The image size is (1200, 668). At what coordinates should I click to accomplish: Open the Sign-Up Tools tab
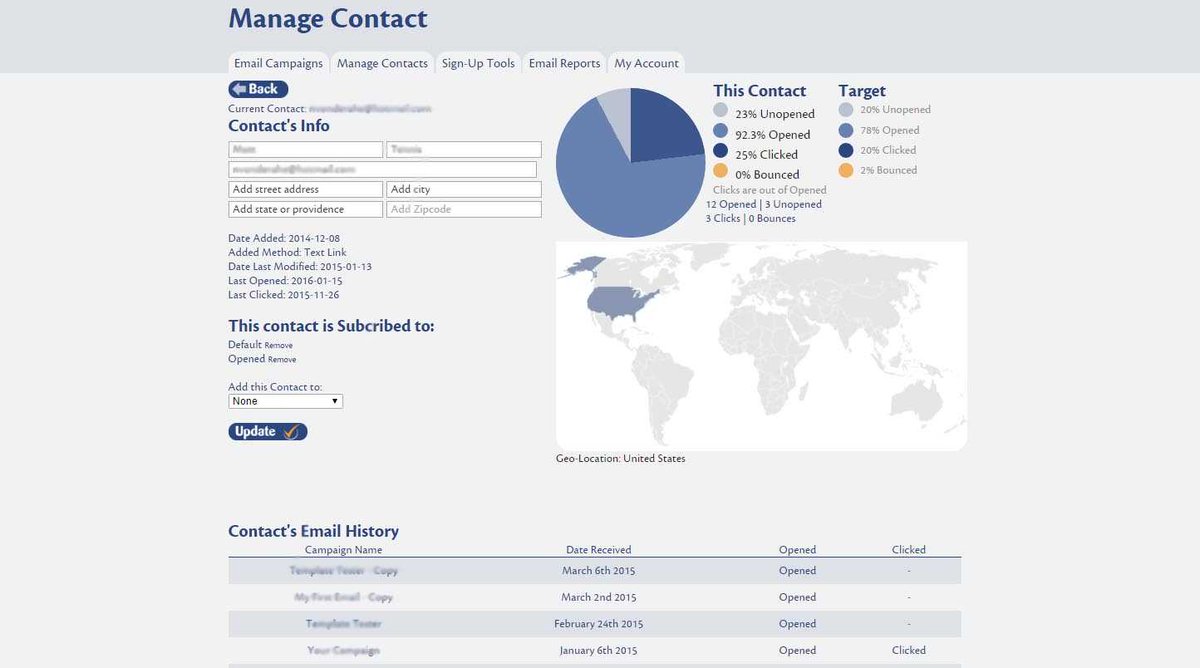(x=478, y=63)
